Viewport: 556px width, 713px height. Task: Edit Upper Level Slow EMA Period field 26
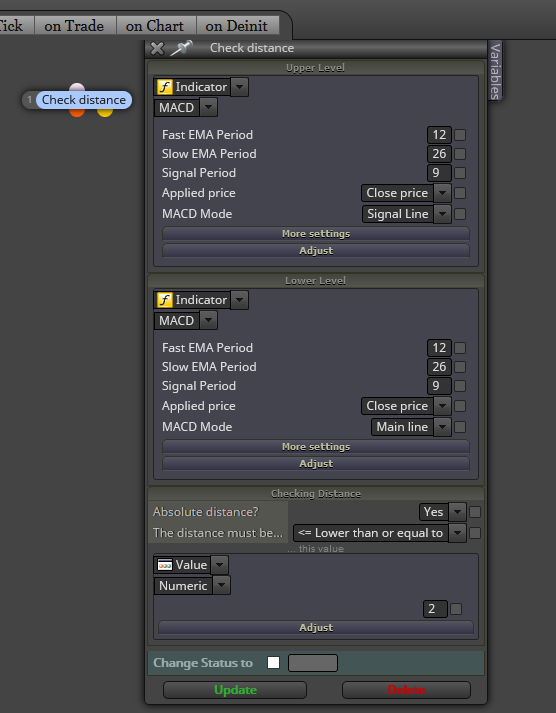coord(439,154)
